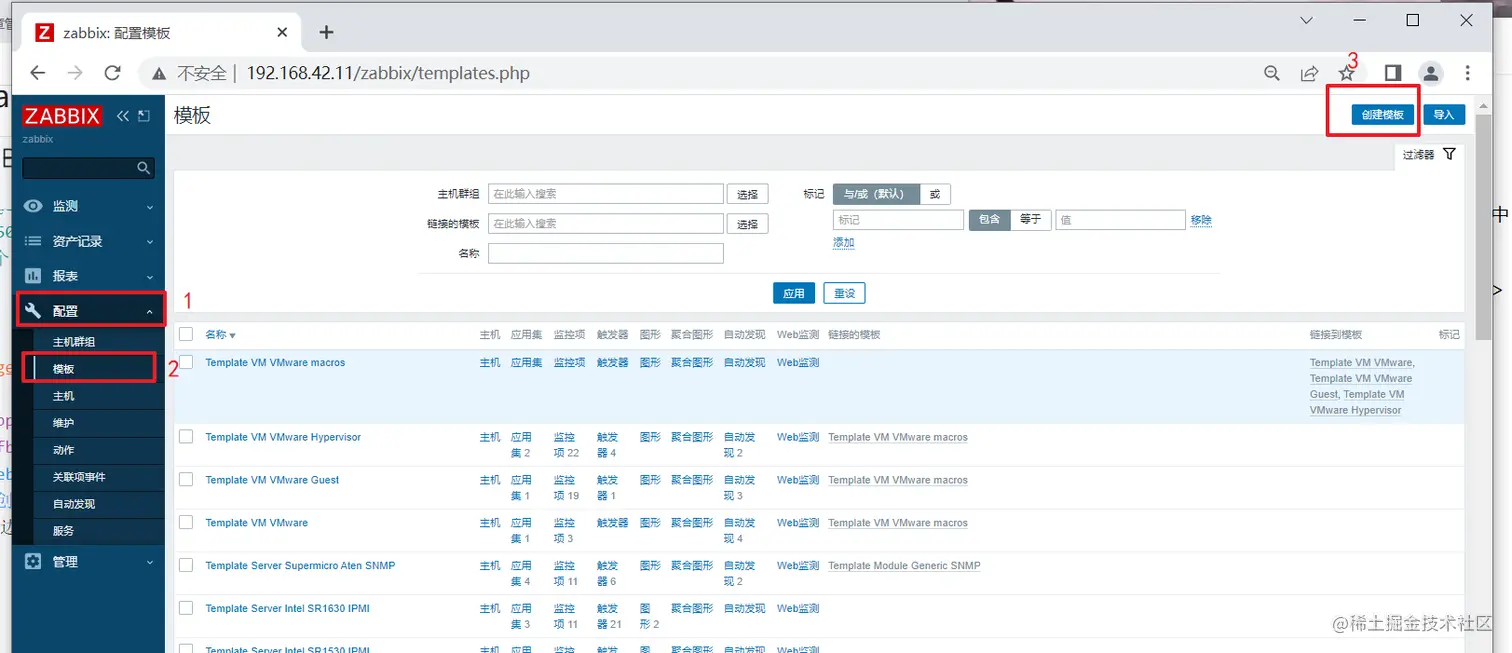Click the 导入 button

coord(1444,115)
